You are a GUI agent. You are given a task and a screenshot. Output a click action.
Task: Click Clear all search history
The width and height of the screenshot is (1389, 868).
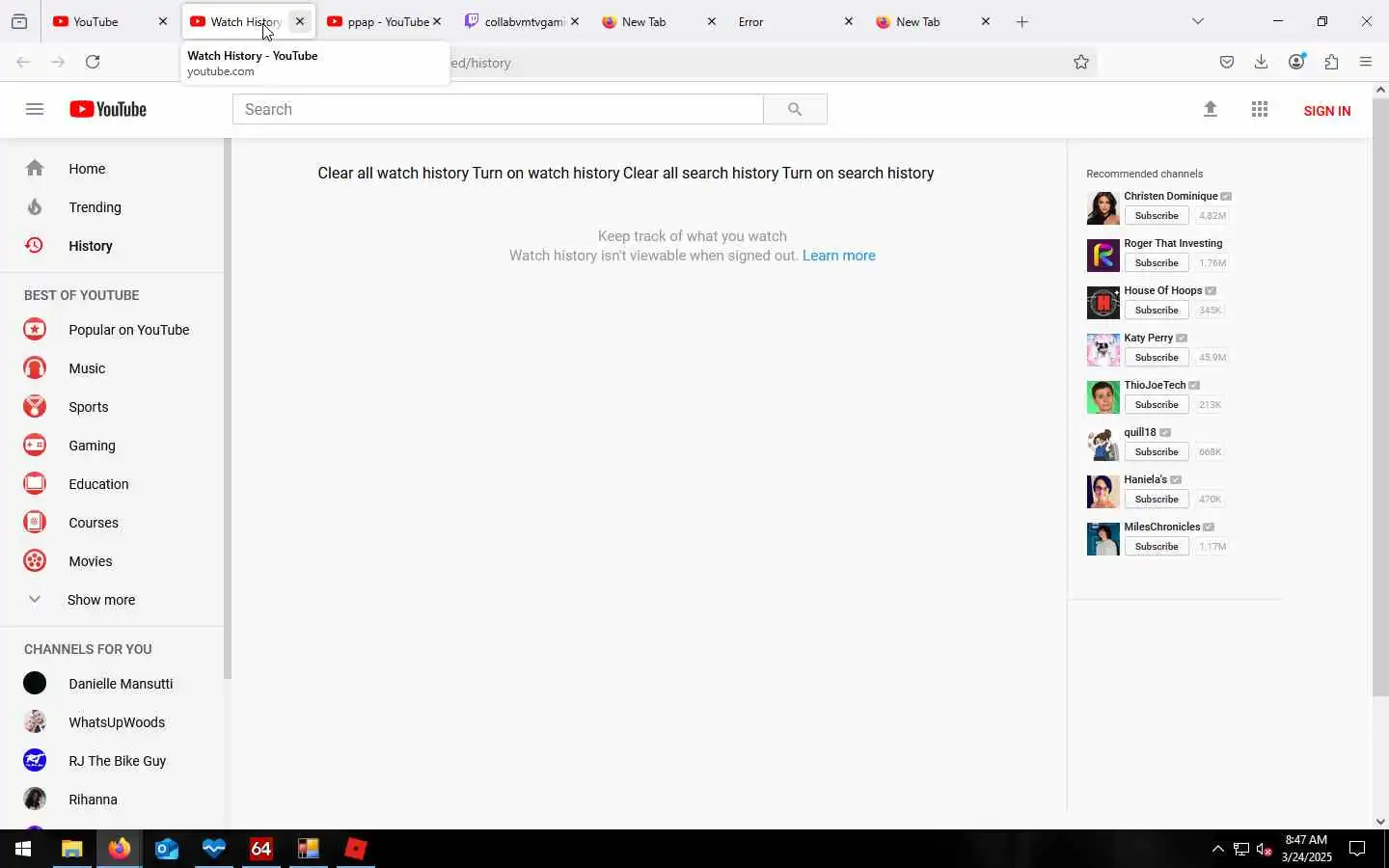pos(700,174)
